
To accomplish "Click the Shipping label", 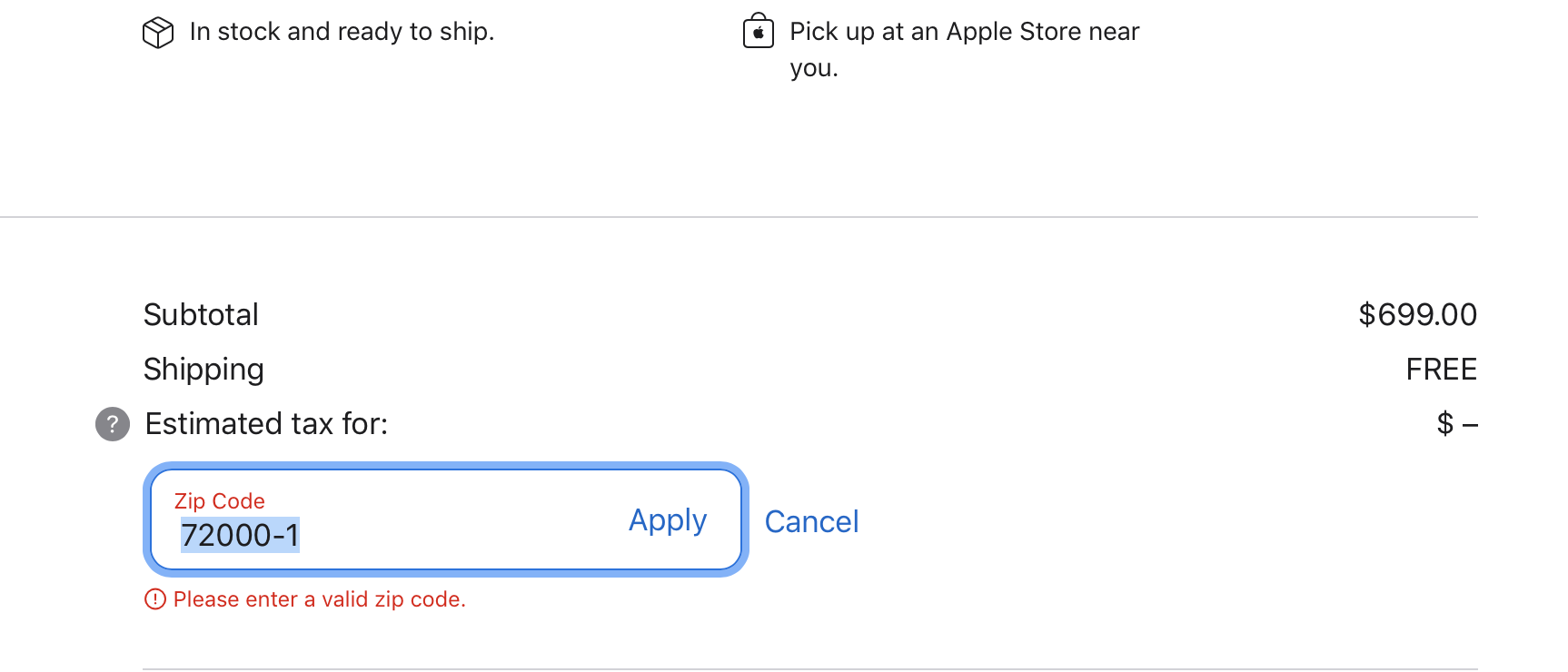I will [x=203, y=370].
